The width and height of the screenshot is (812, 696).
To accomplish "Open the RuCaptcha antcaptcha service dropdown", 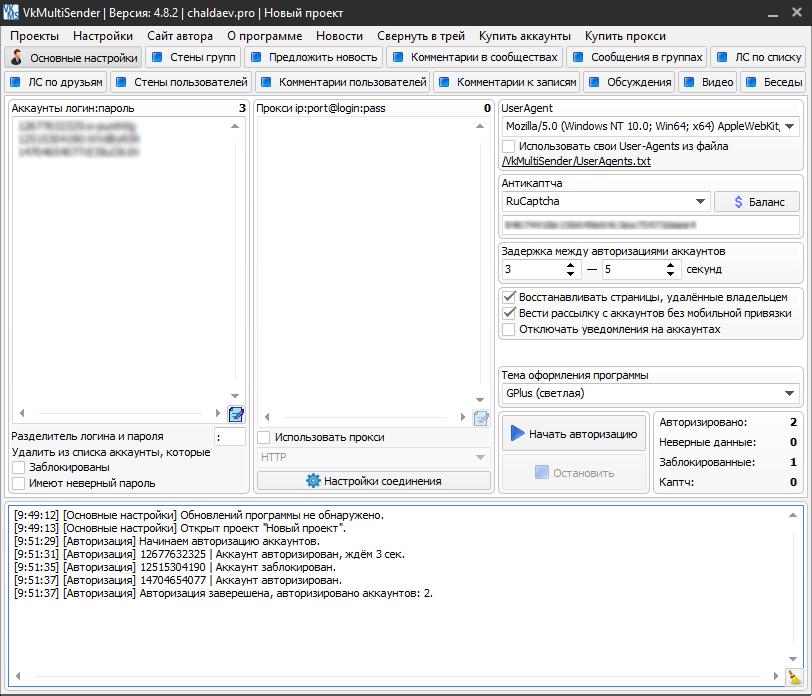I will pyautogui.click(x=700, y=201).
